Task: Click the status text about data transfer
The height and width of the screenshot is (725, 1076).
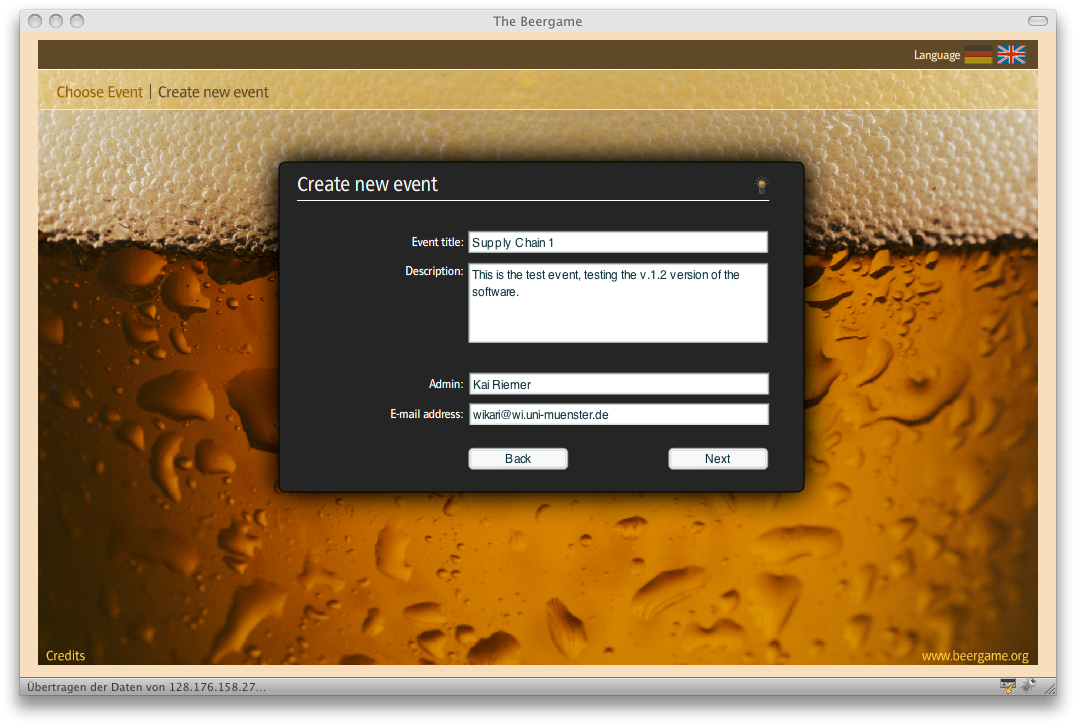Action: 146,687
